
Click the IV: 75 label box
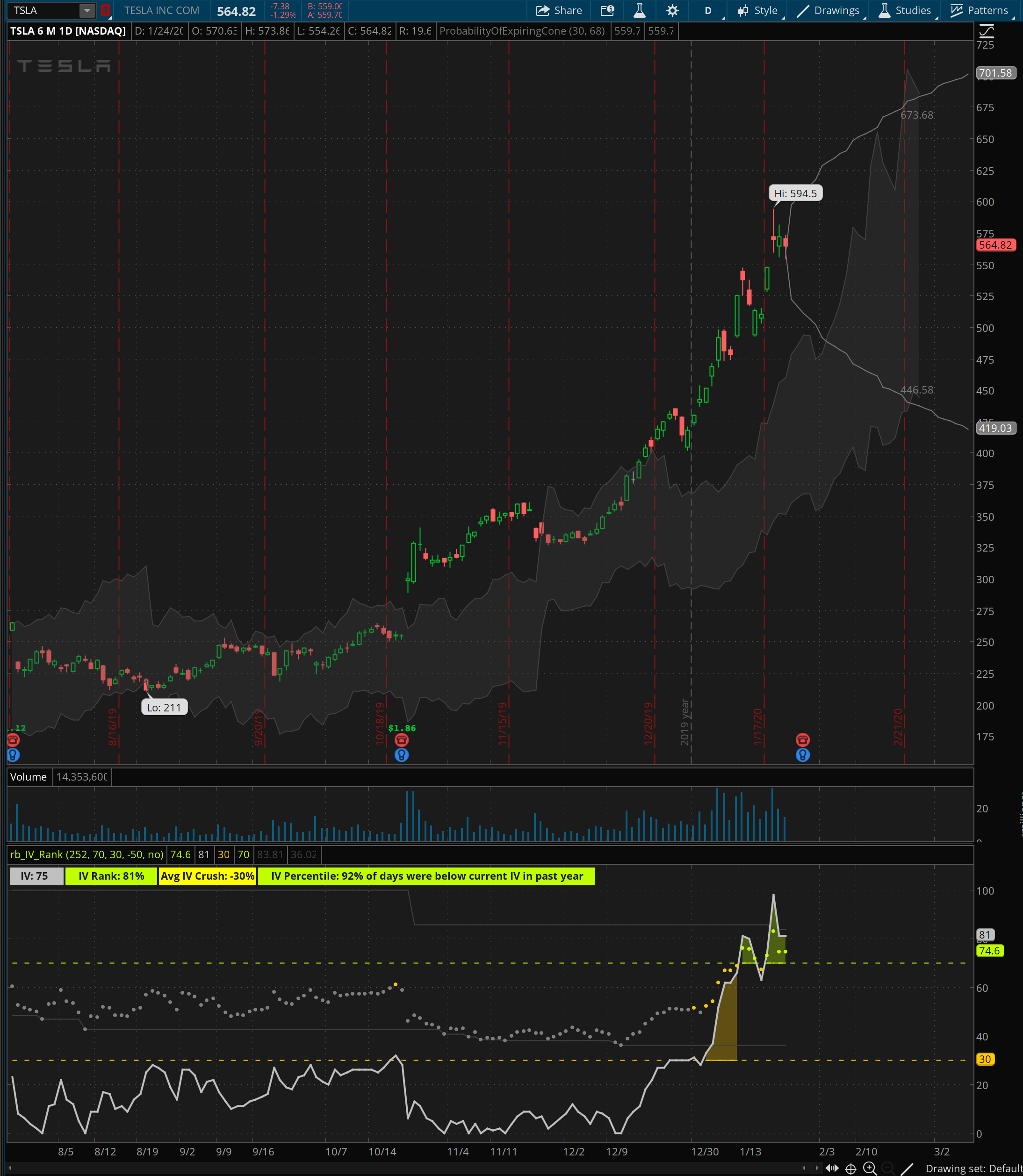[36, 876]
